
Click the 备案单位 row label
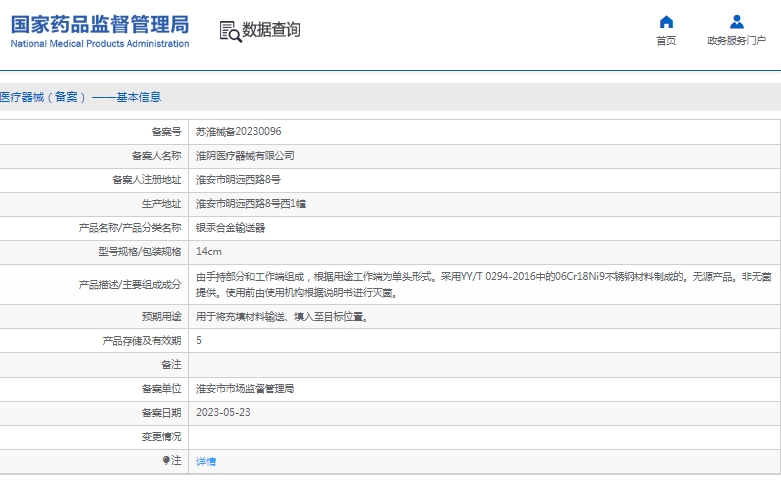161,388
